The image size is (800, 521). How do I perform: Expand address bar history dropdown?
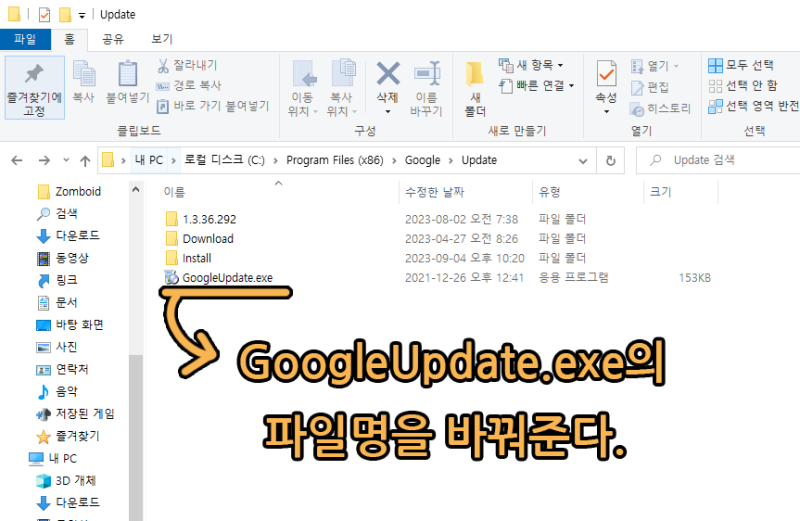(583, 161)
